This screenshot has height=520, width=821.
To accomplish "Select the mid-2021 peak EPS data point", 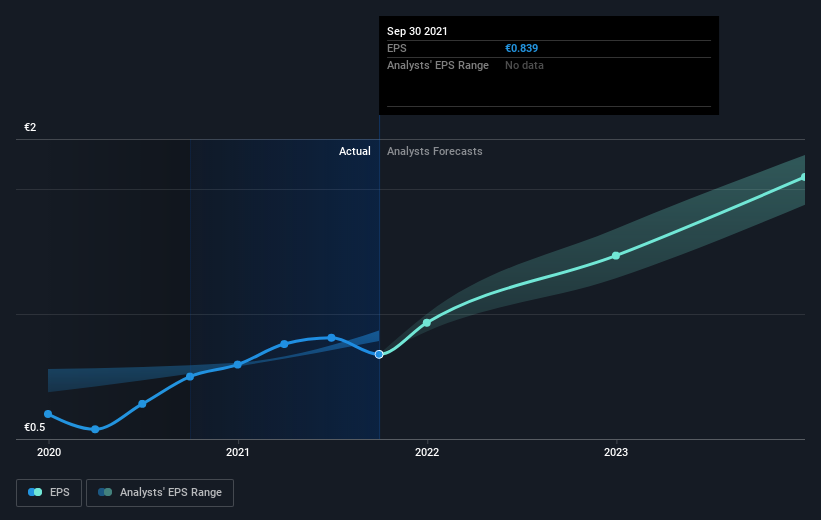I will click(x=331, y=338).
